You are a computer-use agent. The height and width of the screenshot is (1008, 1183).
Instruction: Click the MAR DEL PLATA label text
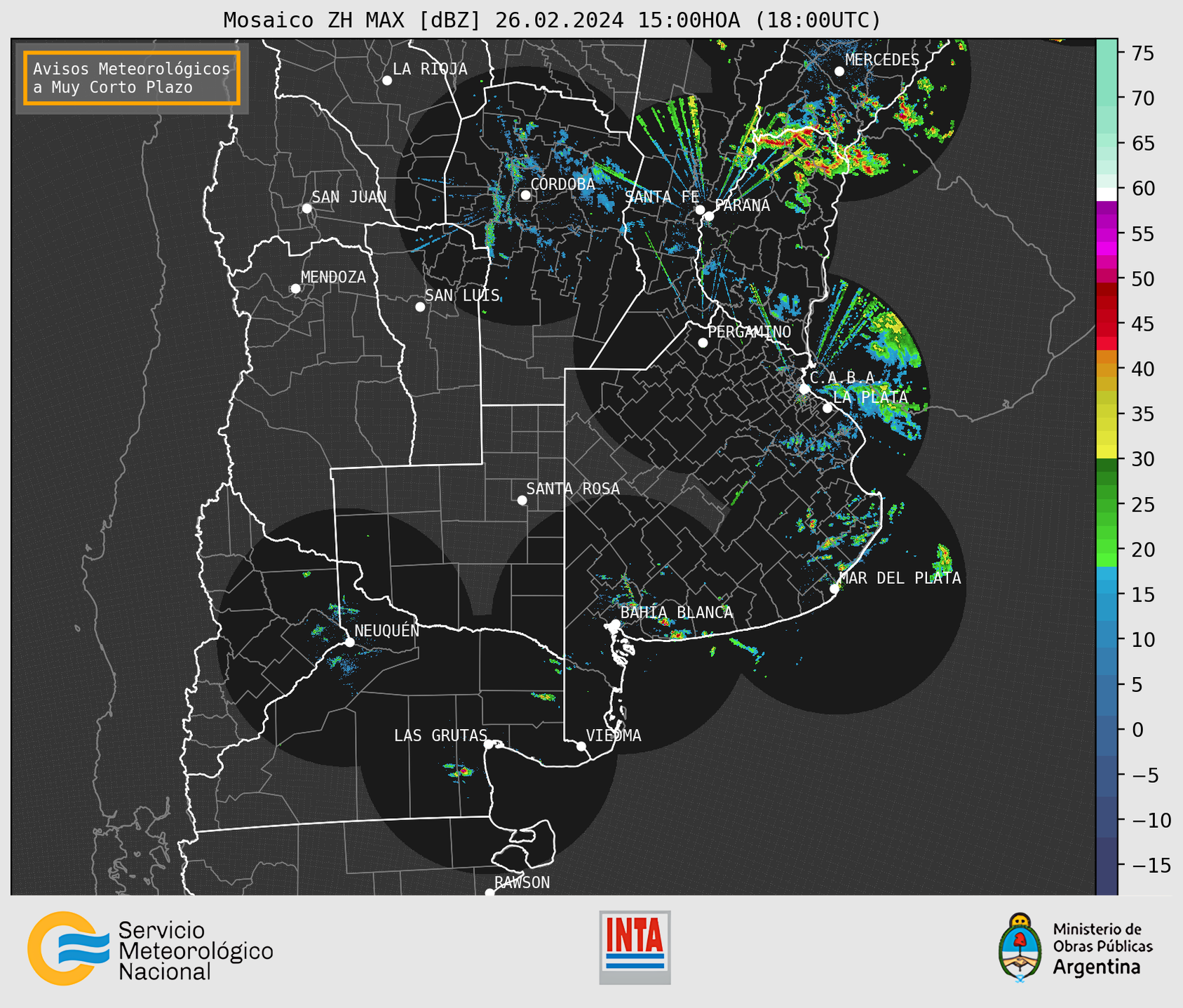[900, 578]
